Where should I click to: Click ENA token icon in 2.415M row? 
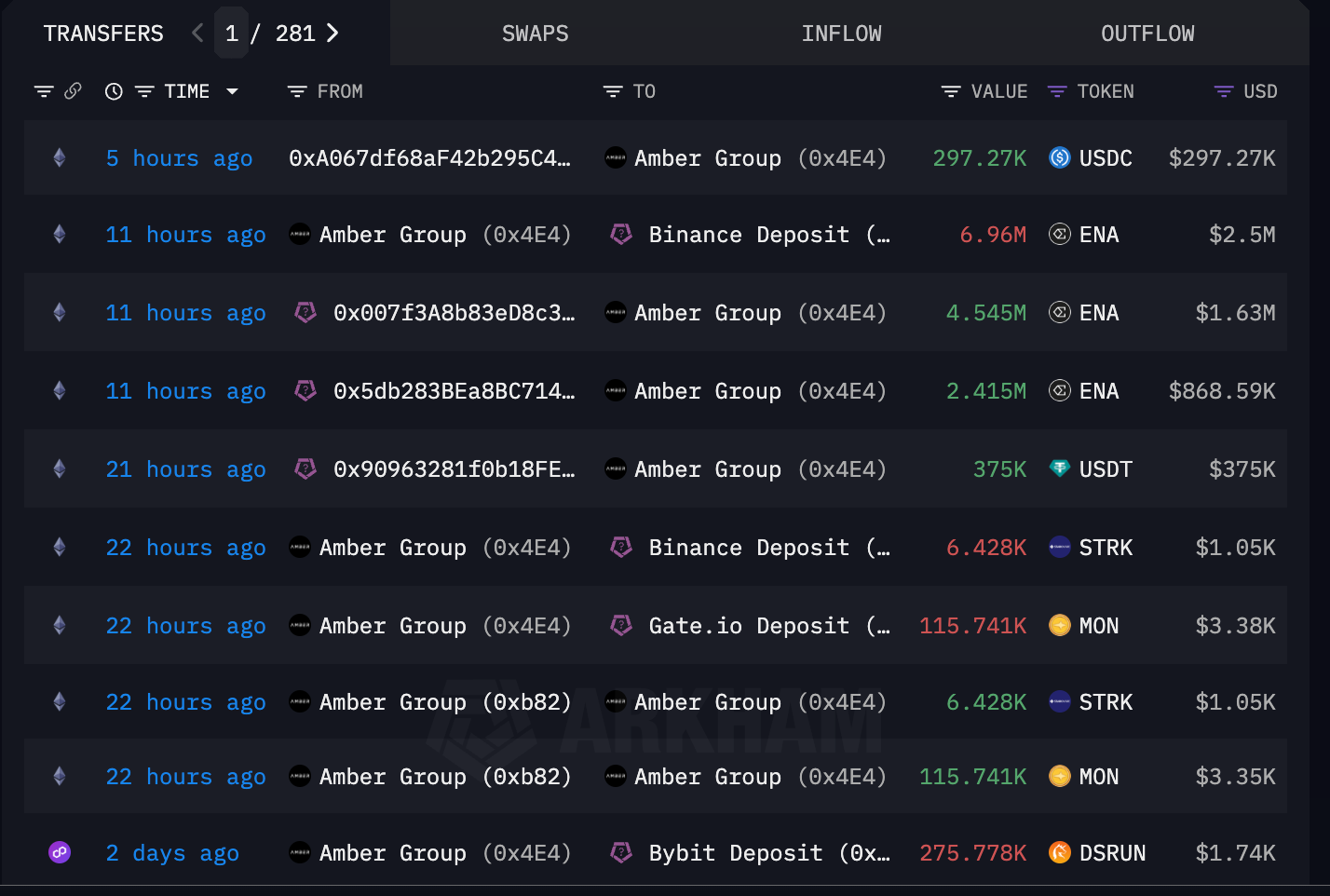pos(1060,391)
